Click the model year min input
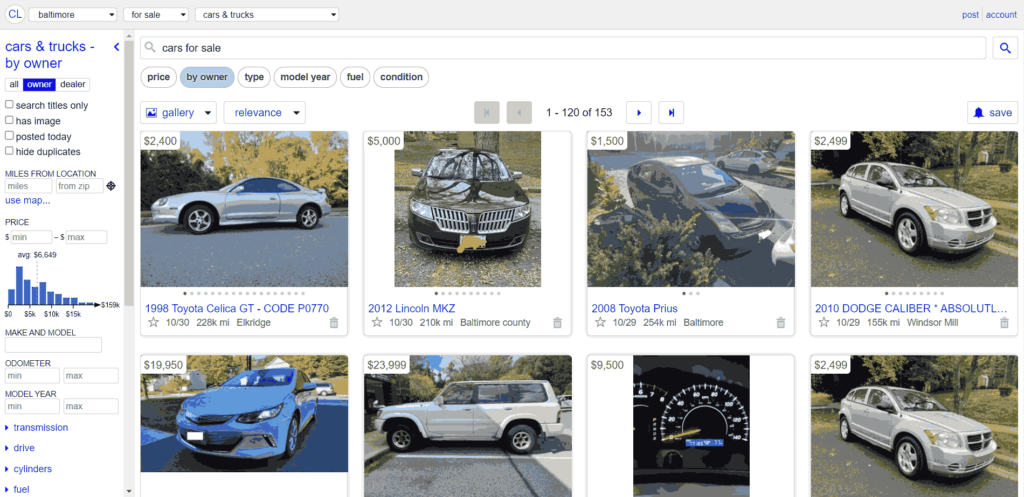Screen dimensions: 1024x497 pyautogui.click(x=33, y=406)
